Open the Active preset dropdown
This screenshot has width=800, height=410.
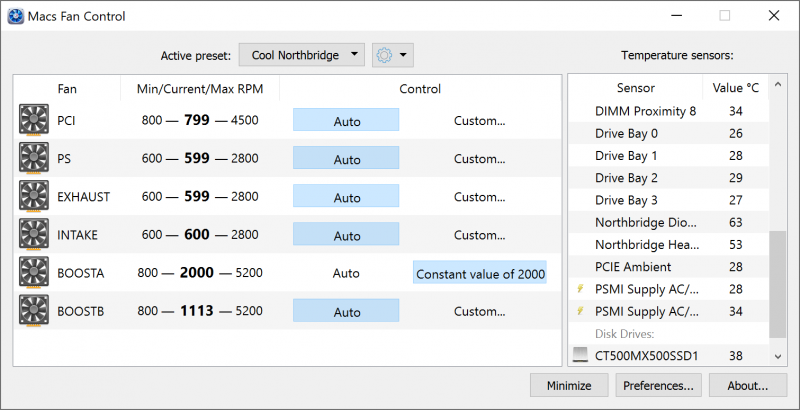point(301,55)
